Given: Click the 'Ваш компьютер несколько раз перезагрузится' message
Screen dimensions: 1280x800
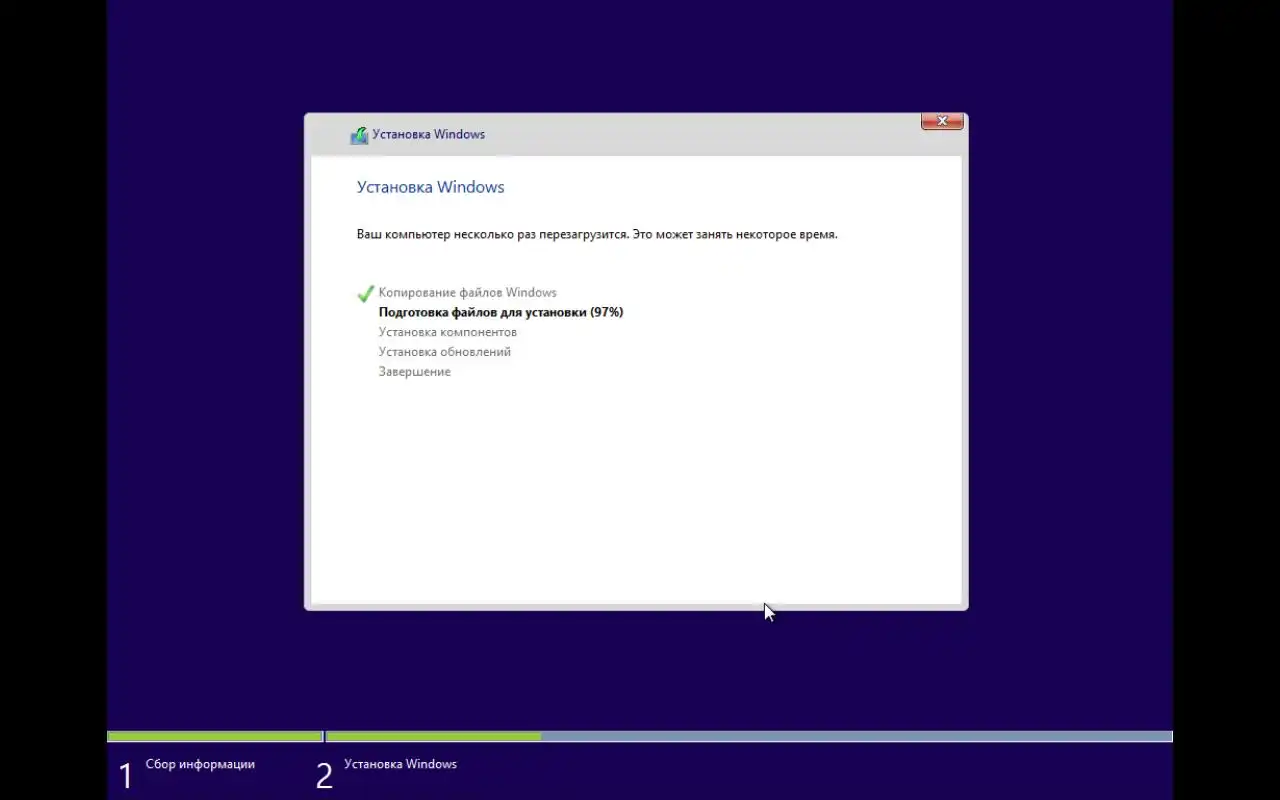Looking at the screenshot, I should coord(597,235).
